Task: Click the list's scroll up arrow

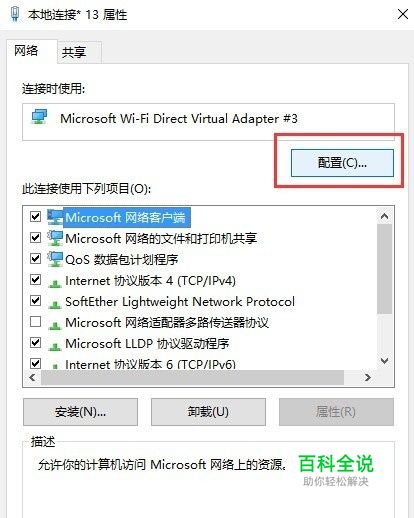Action: point(384,217)
